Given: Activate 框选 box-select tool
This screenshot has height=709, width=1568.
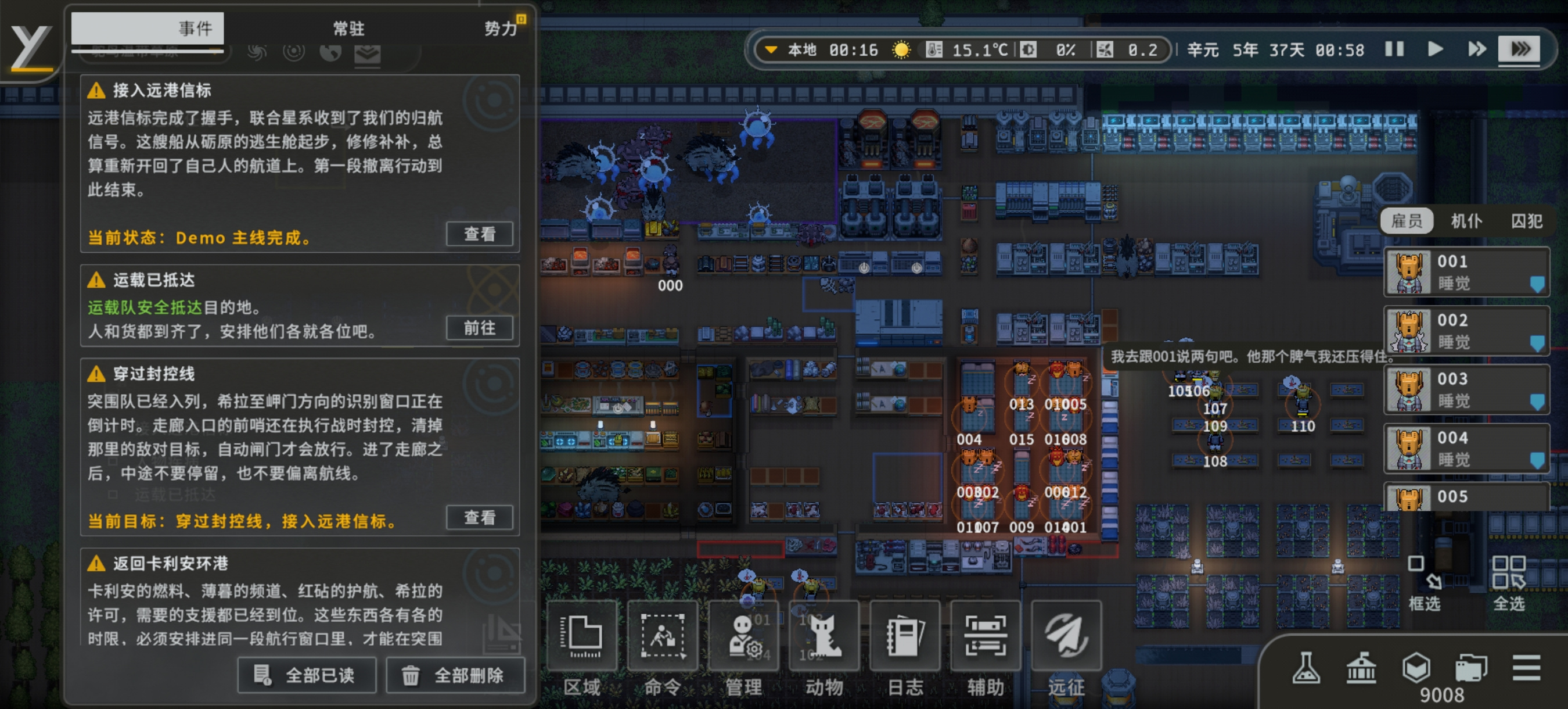Looking at the screenshot, I should coord(1425,583).
